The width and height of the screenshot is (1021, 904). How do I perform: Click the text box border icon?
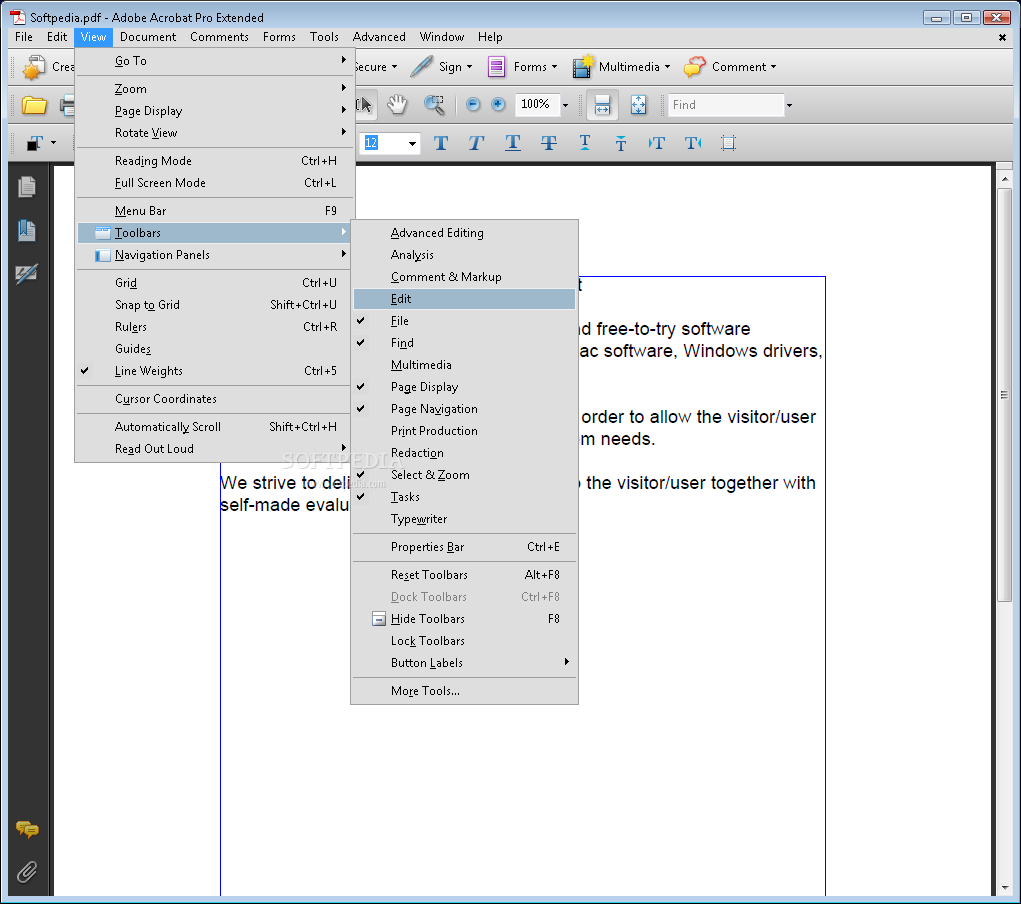coord(729,143)
